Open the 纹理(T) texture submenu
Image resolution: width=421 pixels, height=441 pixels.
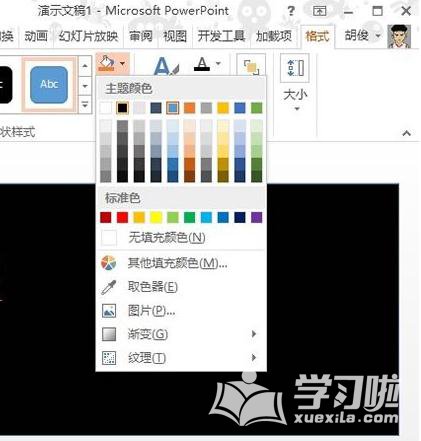[181, 358]
